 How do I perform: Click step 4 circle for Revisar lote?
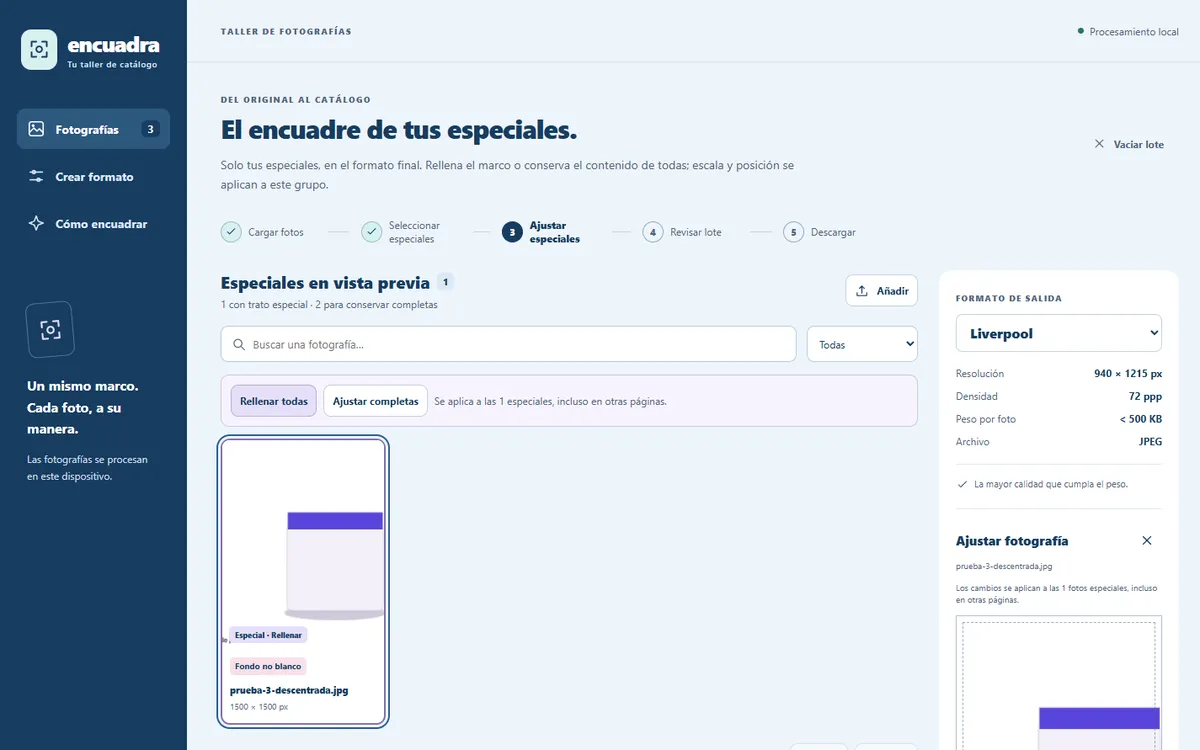coord(653,232)
